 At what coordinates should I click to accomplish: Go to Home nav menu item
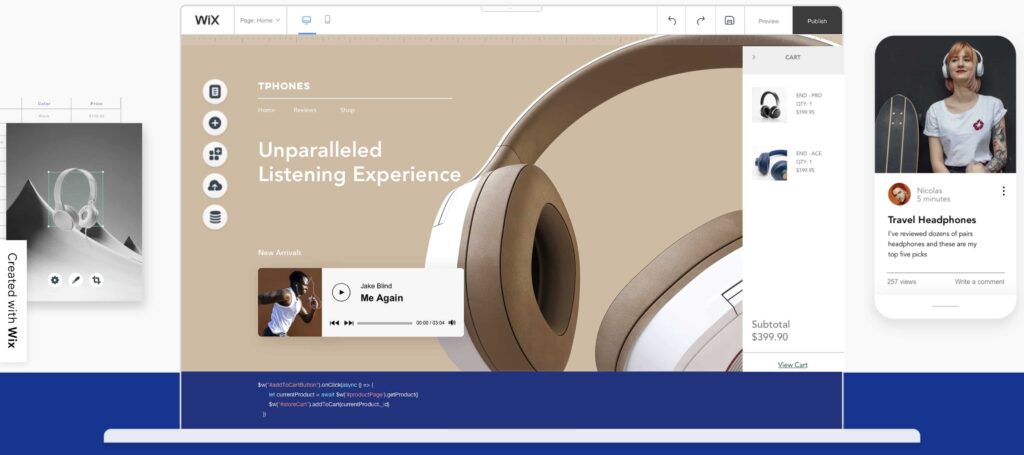[x=266, y=110]
